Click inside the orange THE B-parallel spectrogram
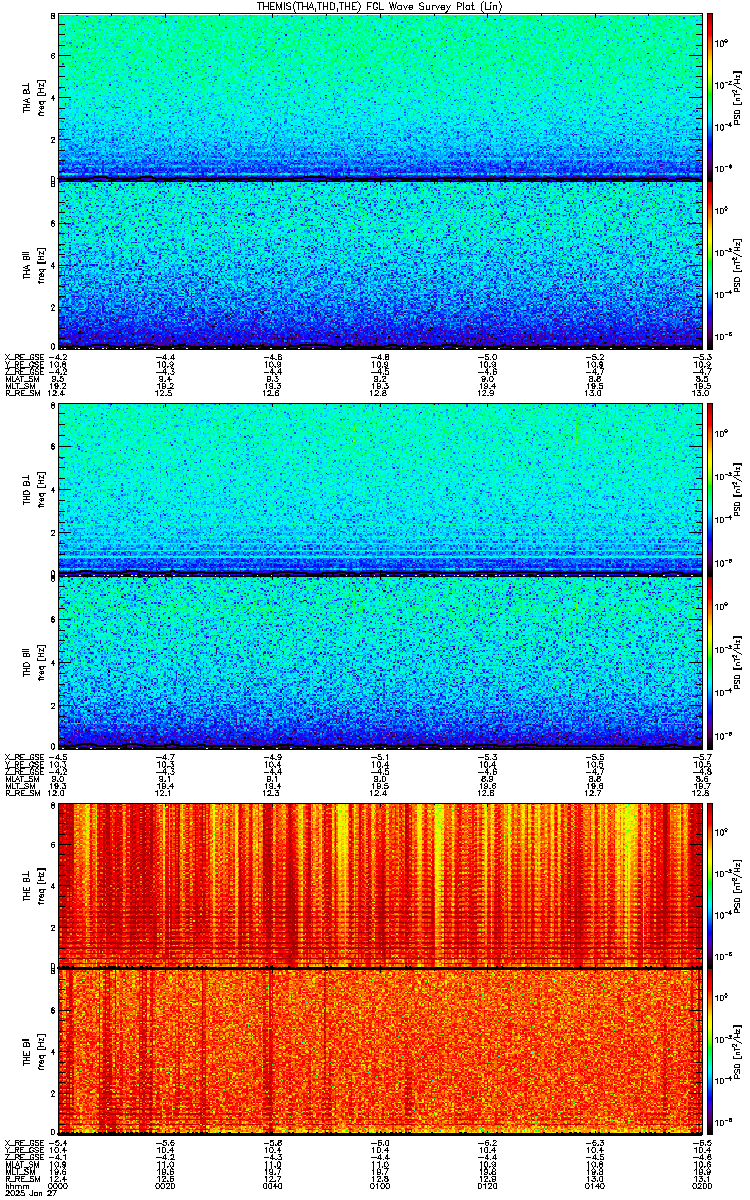 pos(381,1051)
